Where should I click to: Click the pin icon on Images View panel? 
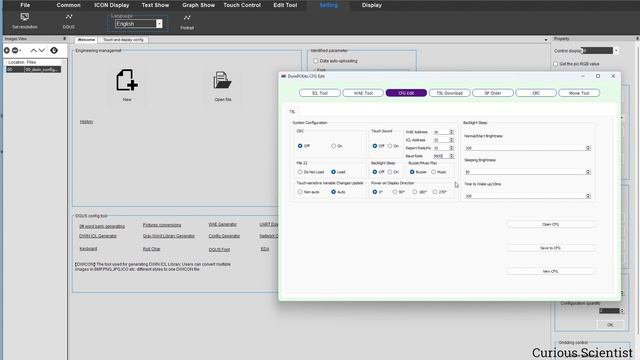[x=64, y=39]
